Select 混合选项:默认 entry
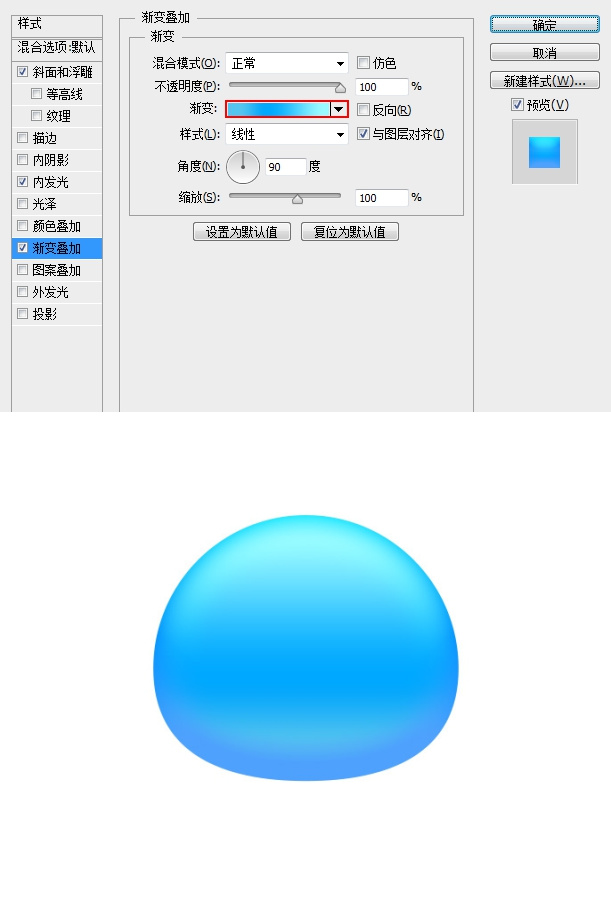The image size is (611, 900). point(57,48)
